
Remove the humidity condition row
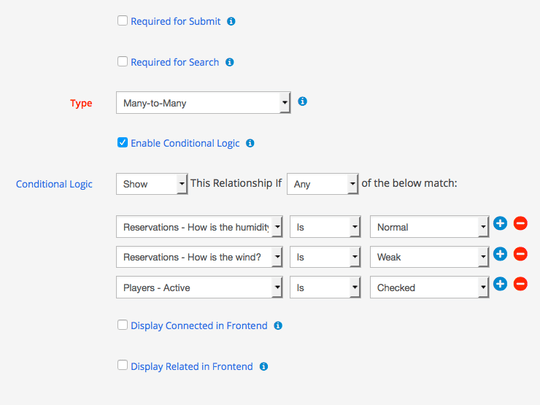520,223
